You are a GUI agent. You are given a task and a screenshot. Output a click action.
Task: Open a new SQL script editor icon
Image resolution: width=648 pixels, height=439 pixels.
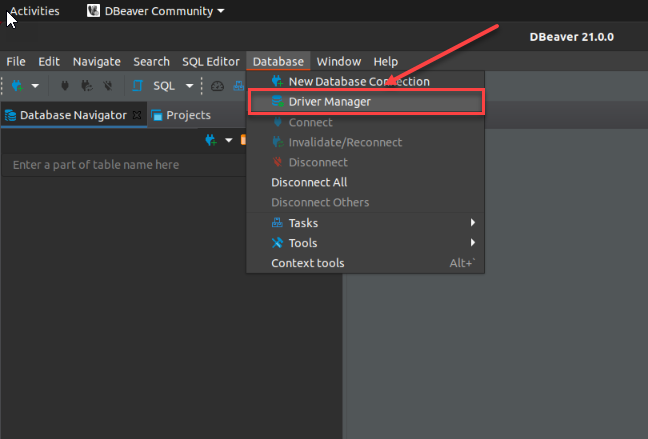pos(138,87)
